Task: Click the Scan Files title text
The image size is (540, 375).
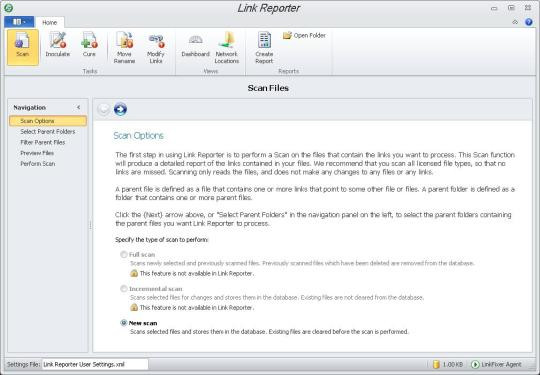Action: tap(268, 88)
